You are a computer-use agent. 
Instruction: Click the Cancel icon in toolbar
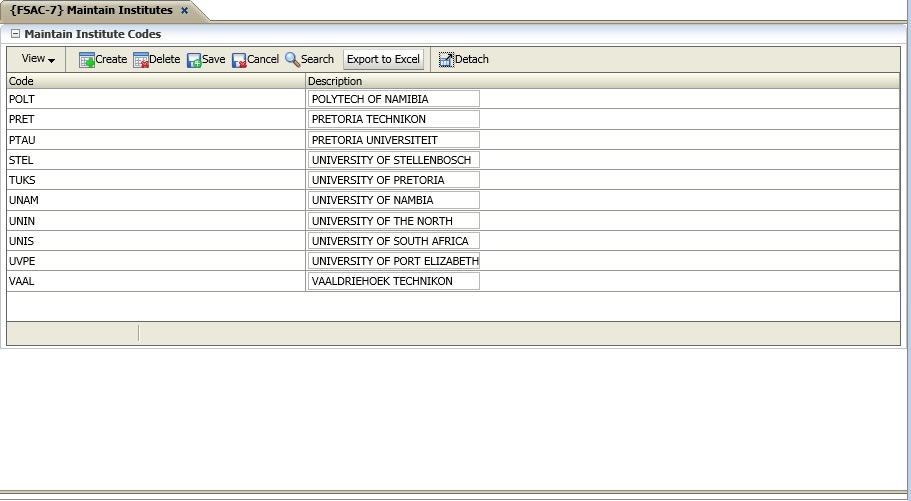[x=239, y=60]
